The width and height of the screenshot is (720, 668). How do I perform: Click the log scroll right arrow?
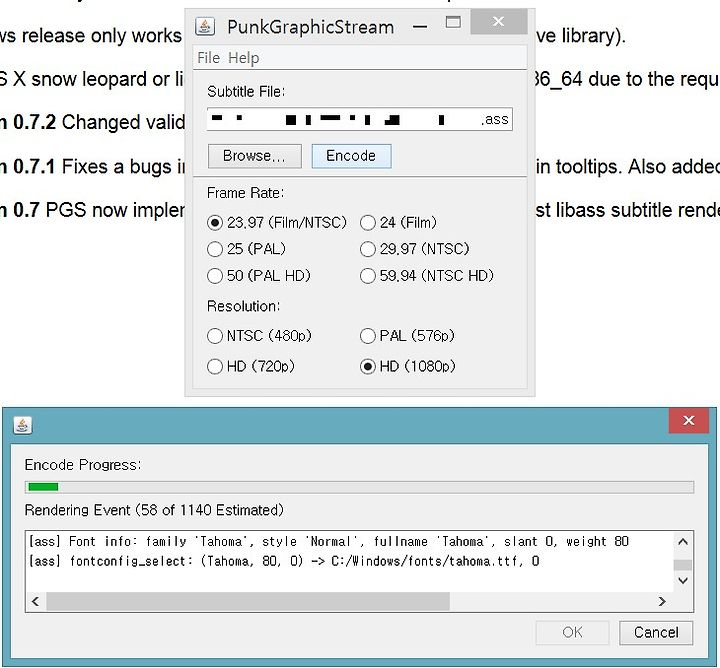(662, 601)
